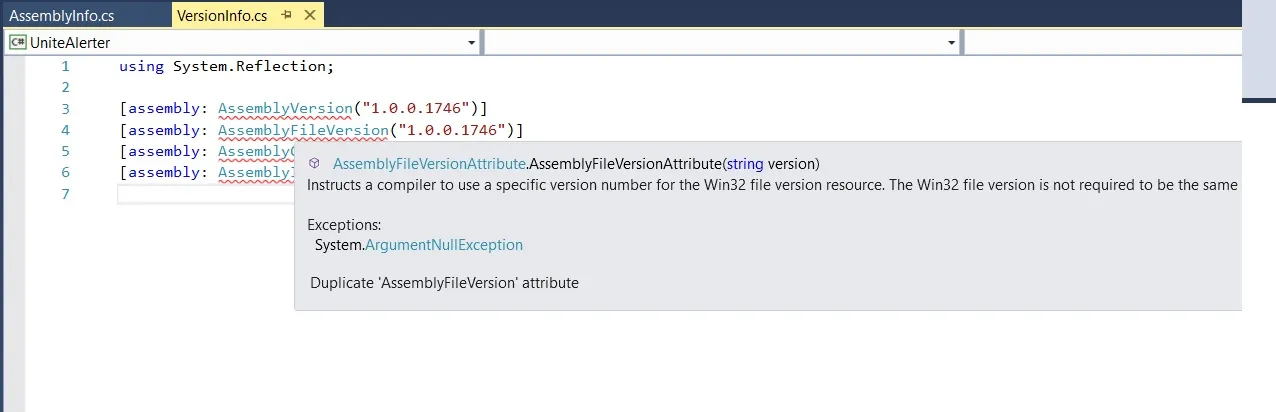Open the UniteAlerter project dropdown

coord(471,43)
